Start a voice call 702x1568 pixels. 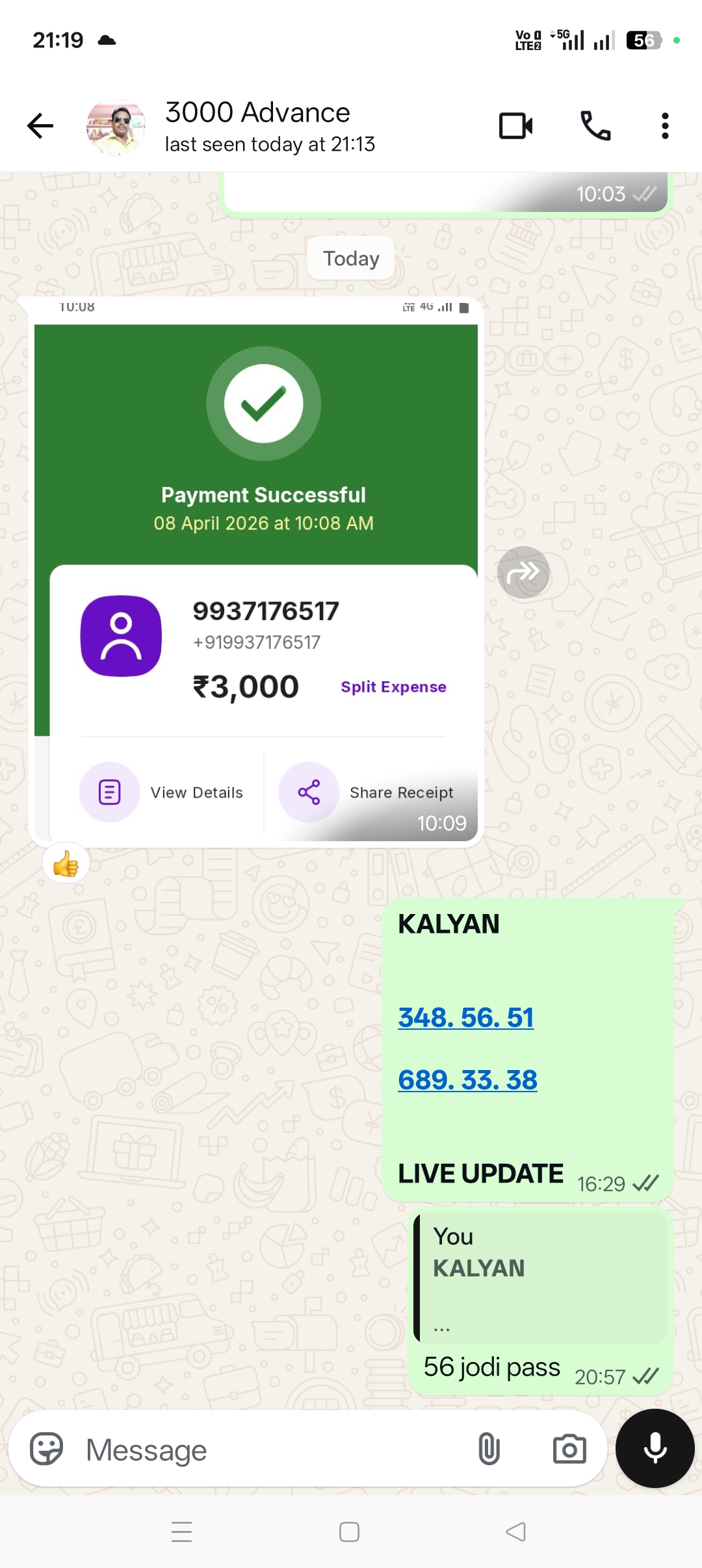pos(595,126)
